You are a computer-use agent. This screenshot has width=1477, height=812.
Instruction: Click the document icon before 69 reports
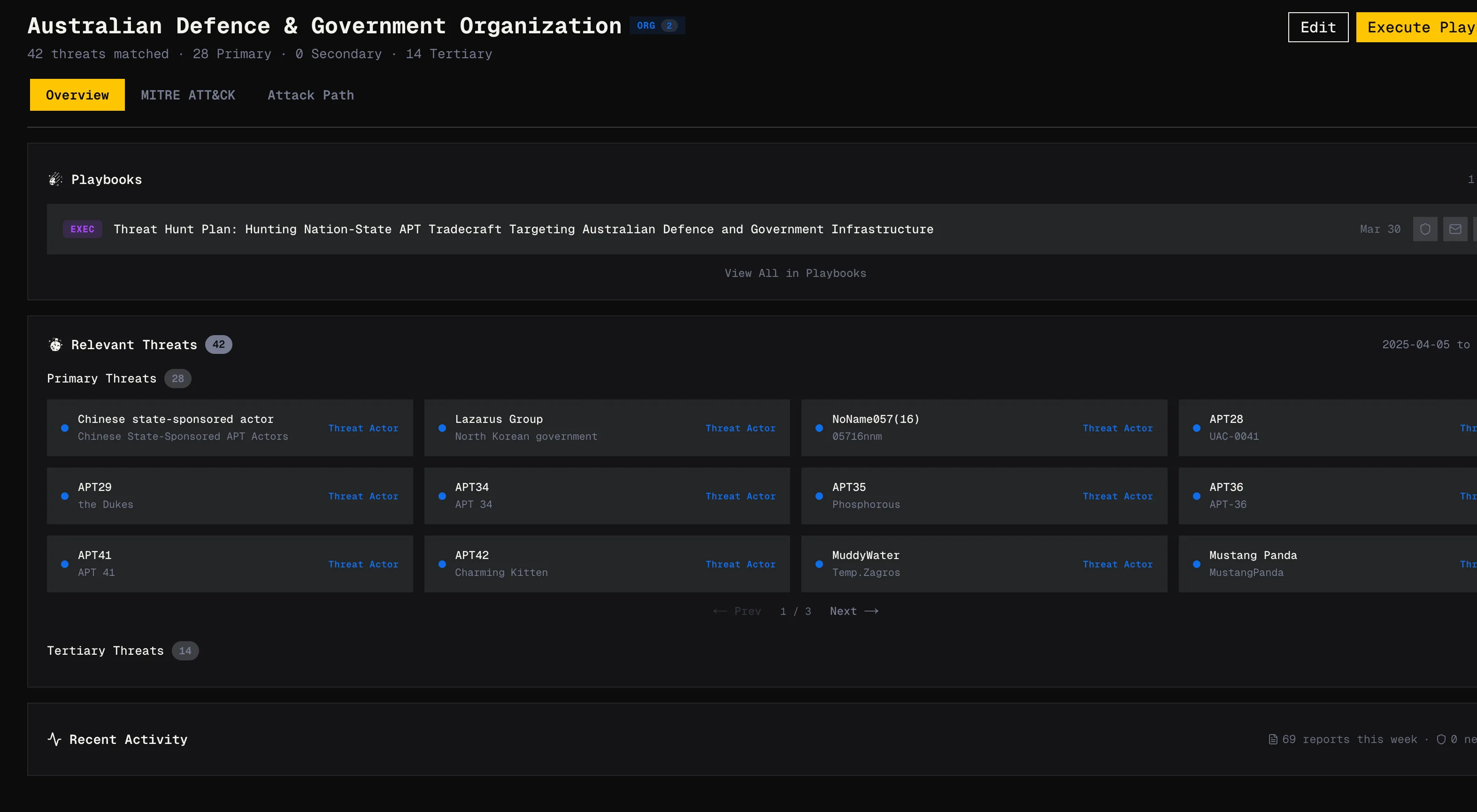(1273, 739)
